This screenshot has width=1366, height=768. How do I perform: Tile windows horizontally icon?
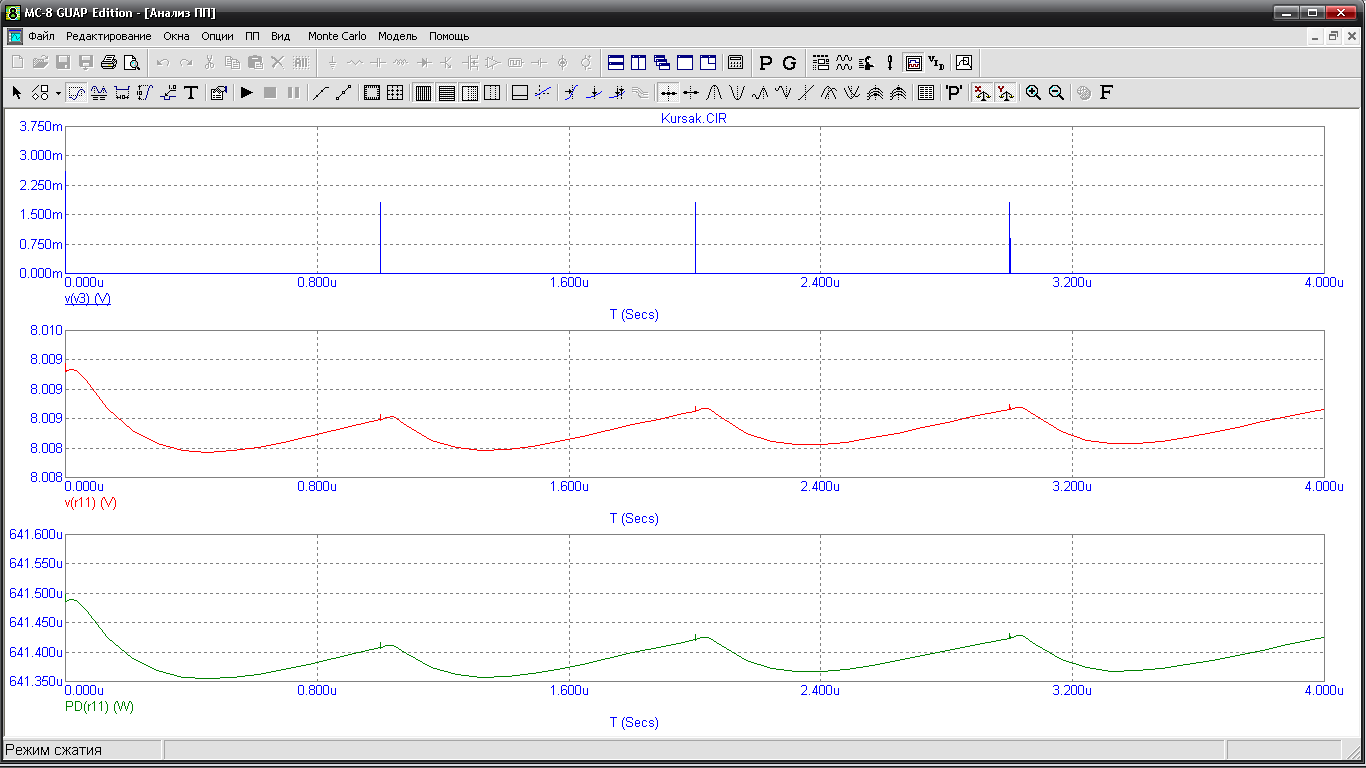616,62
